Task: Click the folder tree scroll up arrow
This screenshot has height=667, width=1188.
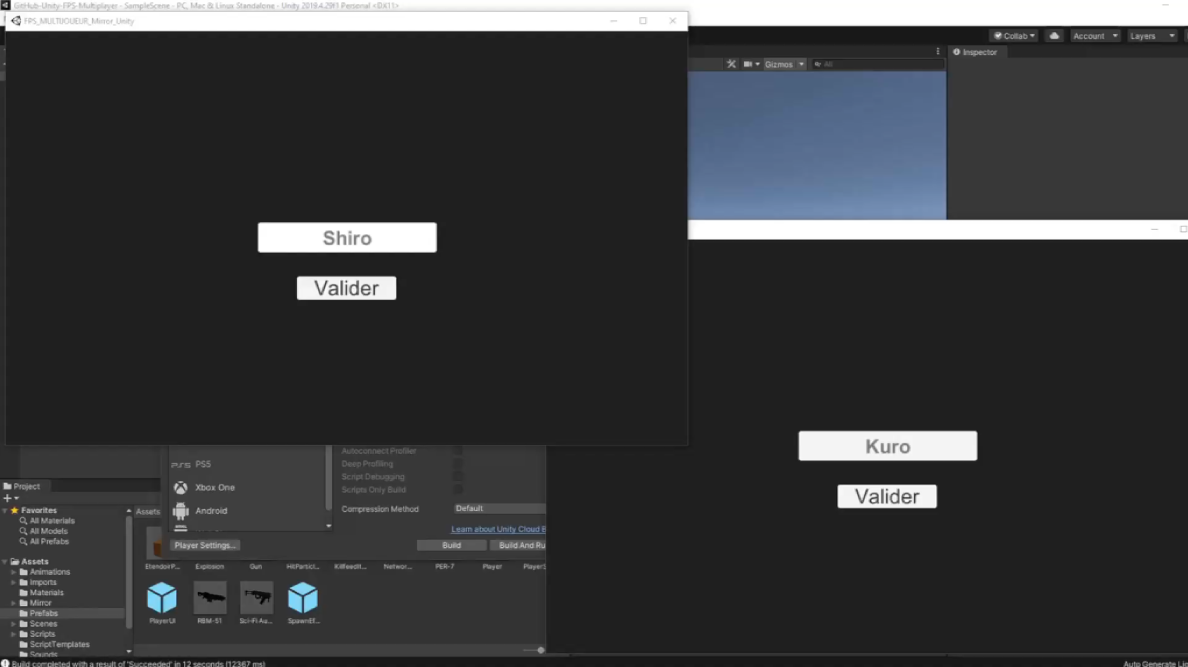Action: pyautogui.click(x=129, y=511)
